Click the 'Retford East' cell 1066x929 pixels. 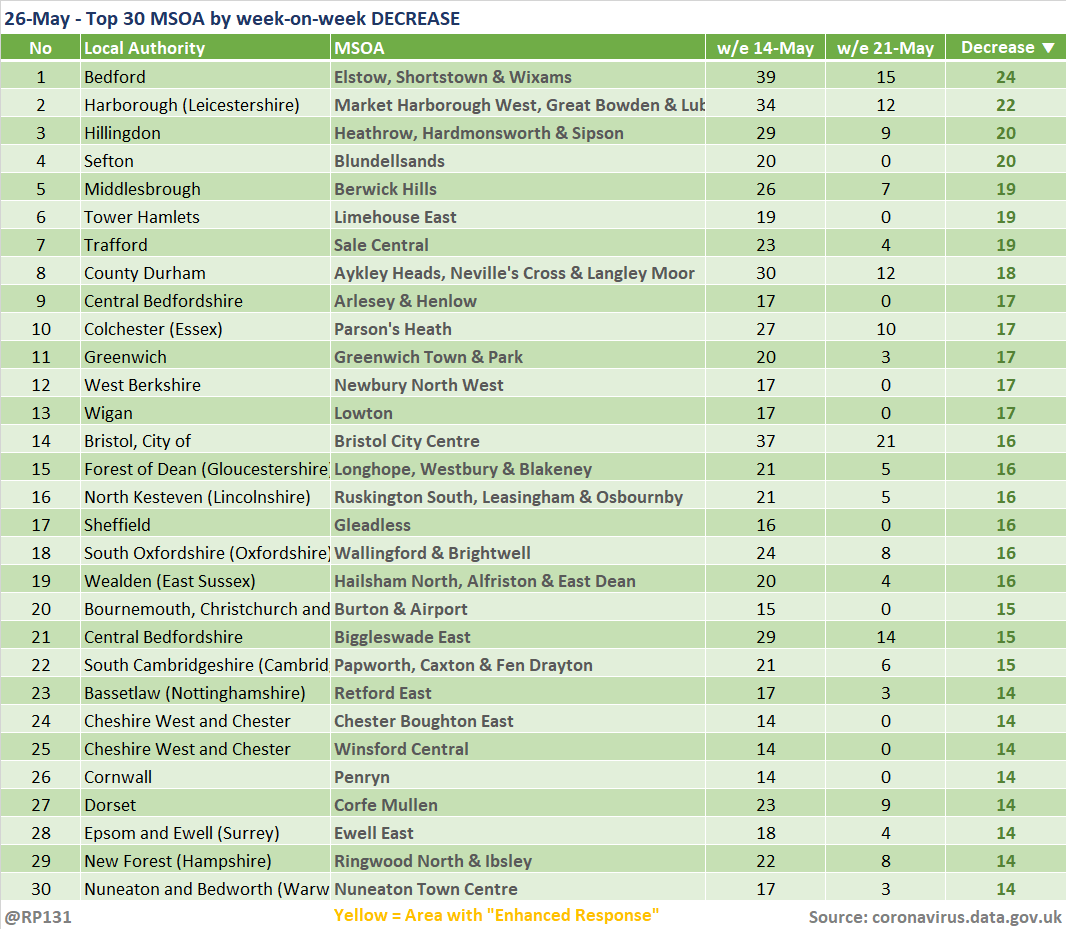518,692
